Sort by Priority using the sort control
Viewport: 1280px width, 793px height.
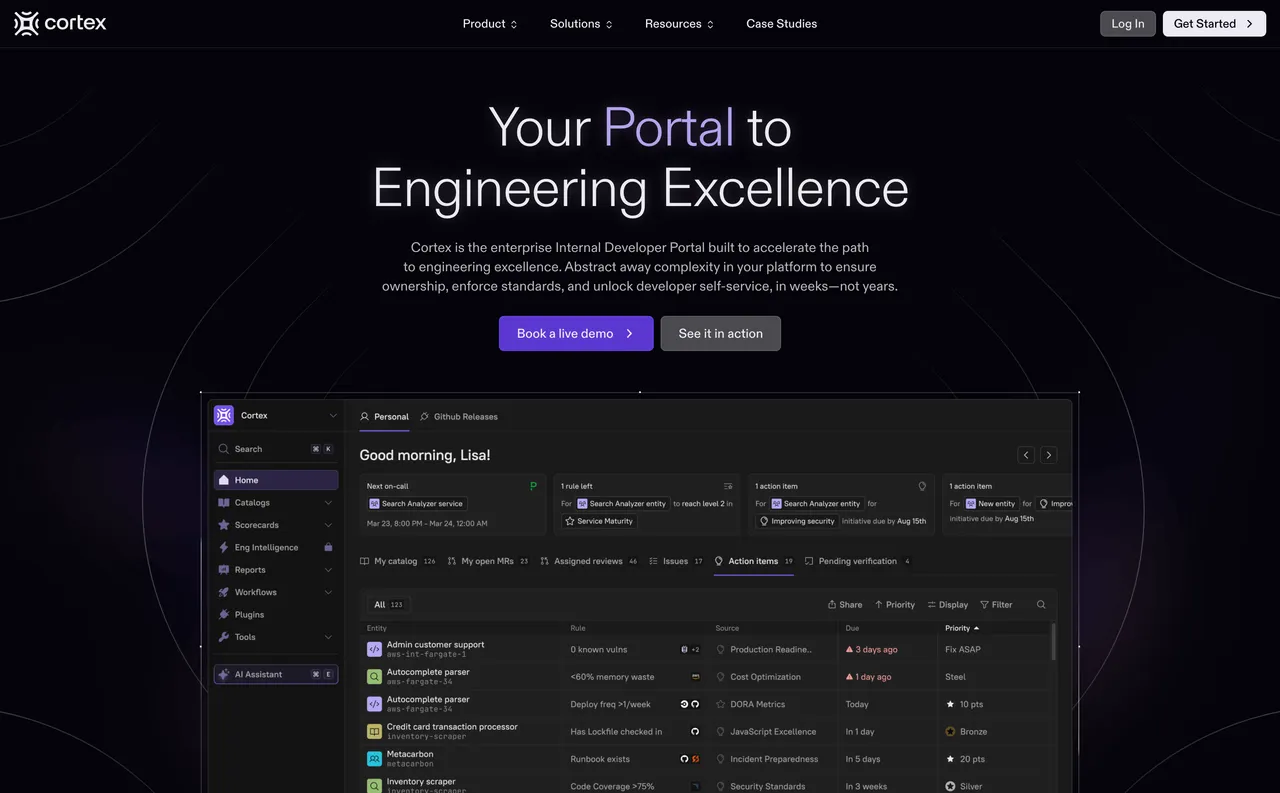tap(895, 604)
